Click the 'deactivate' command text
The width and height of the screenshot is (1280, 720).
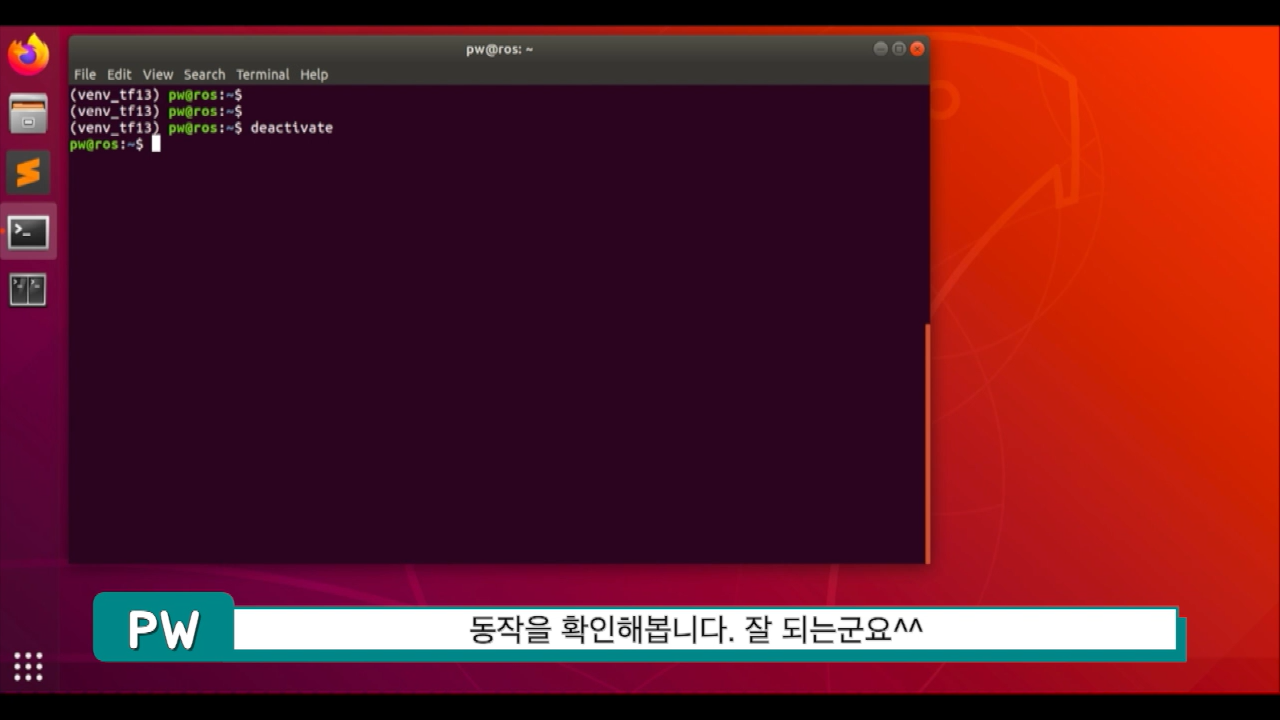pos(291,128)
